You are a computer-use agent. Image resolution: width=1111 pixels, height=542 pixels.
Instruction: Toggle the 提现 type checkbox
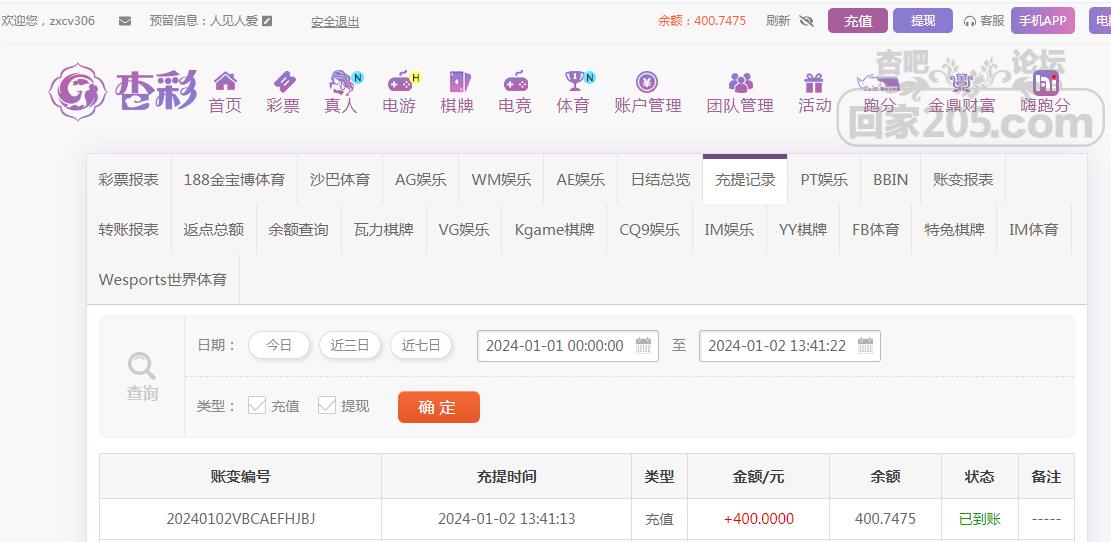pos(327,405)
